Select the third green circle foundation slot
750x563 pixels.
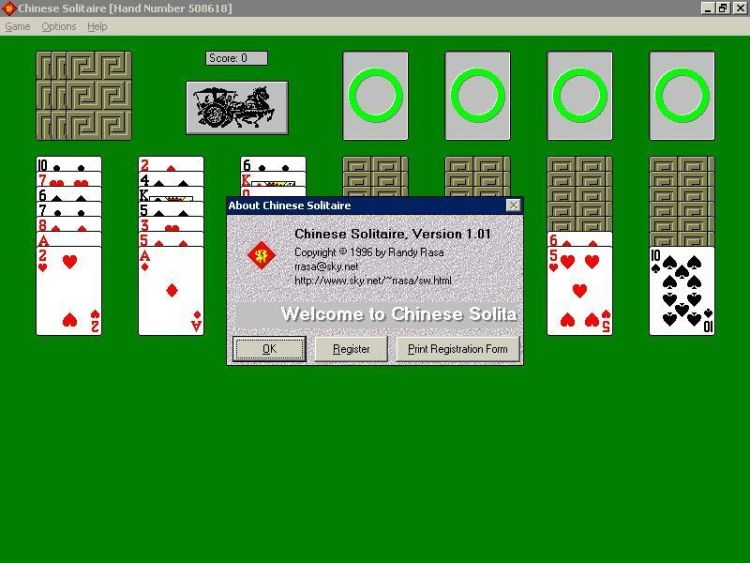coord(580,96)
